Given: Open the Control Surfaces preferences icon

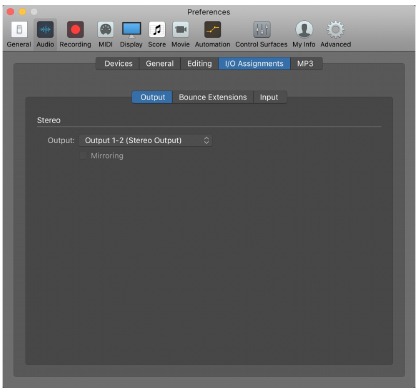Looking at the screenshot, I should [x=262, y=30].
